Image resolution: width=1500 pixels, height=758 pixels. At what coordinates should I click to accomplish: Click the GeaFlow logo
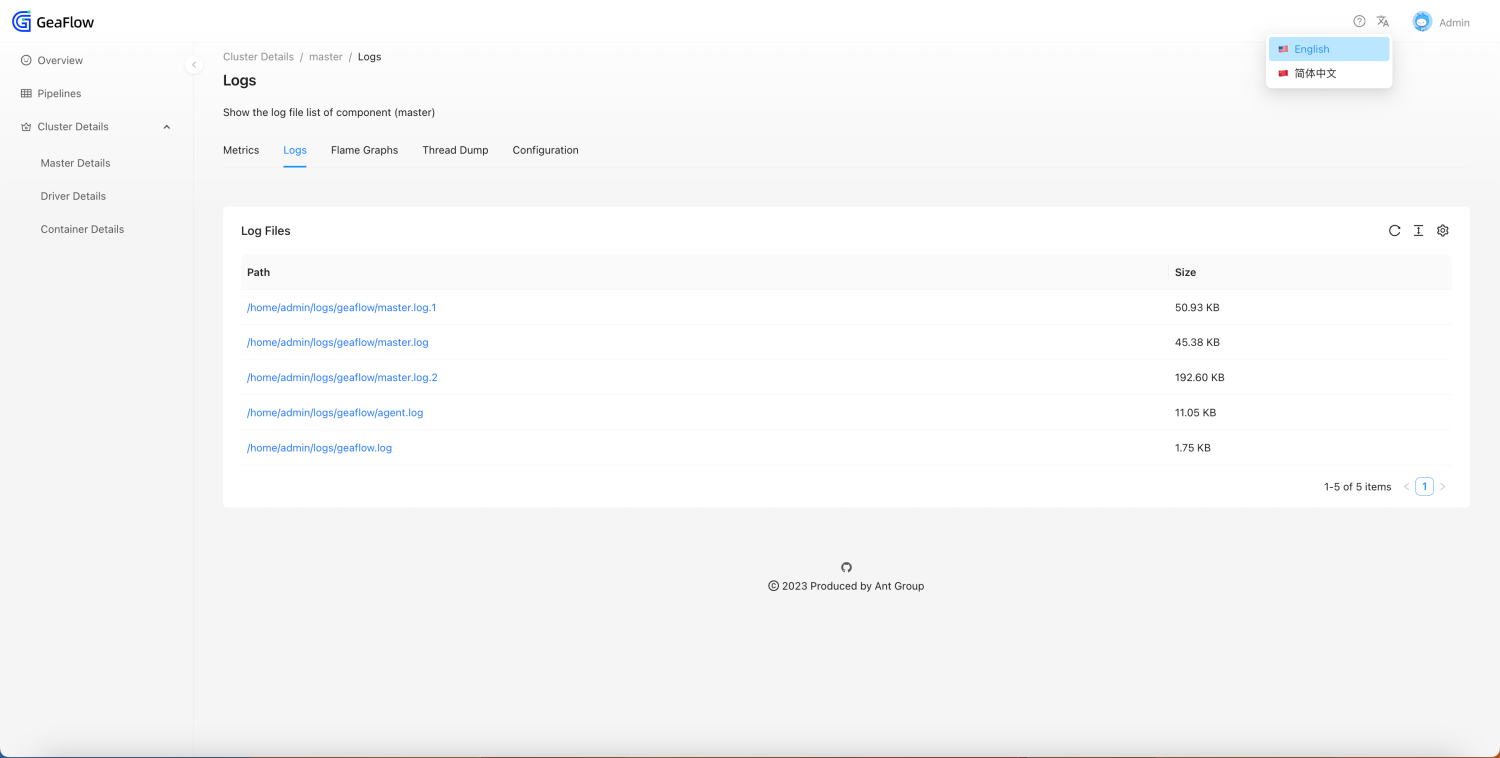(52, 21)
